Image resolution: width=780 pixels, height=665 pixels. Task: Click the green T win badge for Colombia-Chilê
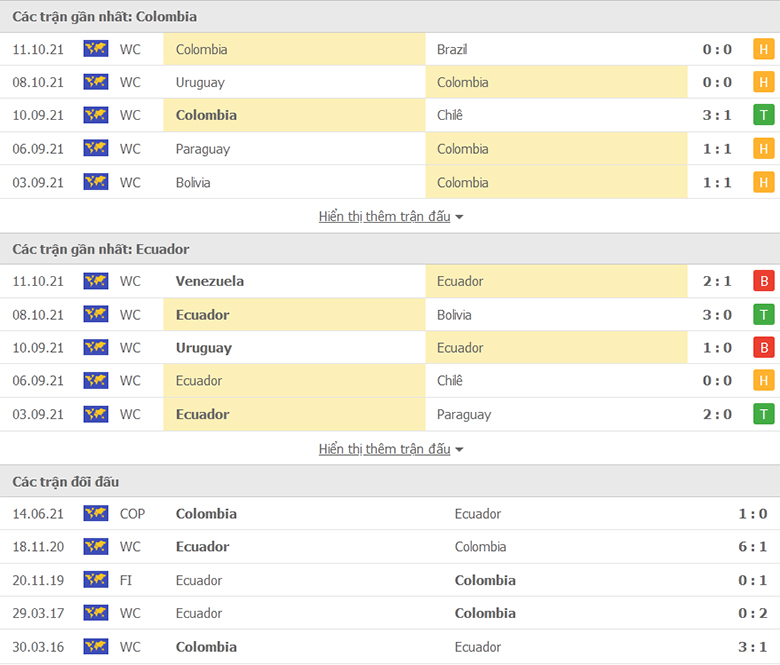click(x=764, y=115)
